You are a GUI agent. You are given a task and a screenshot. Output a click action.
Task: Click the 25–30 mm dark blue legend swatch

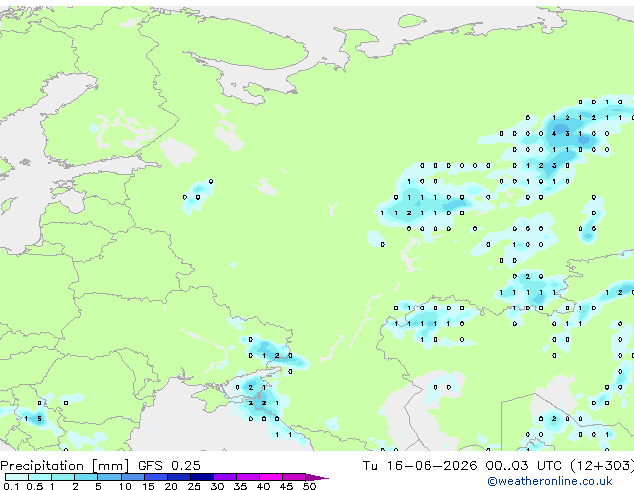coord(201,477)
